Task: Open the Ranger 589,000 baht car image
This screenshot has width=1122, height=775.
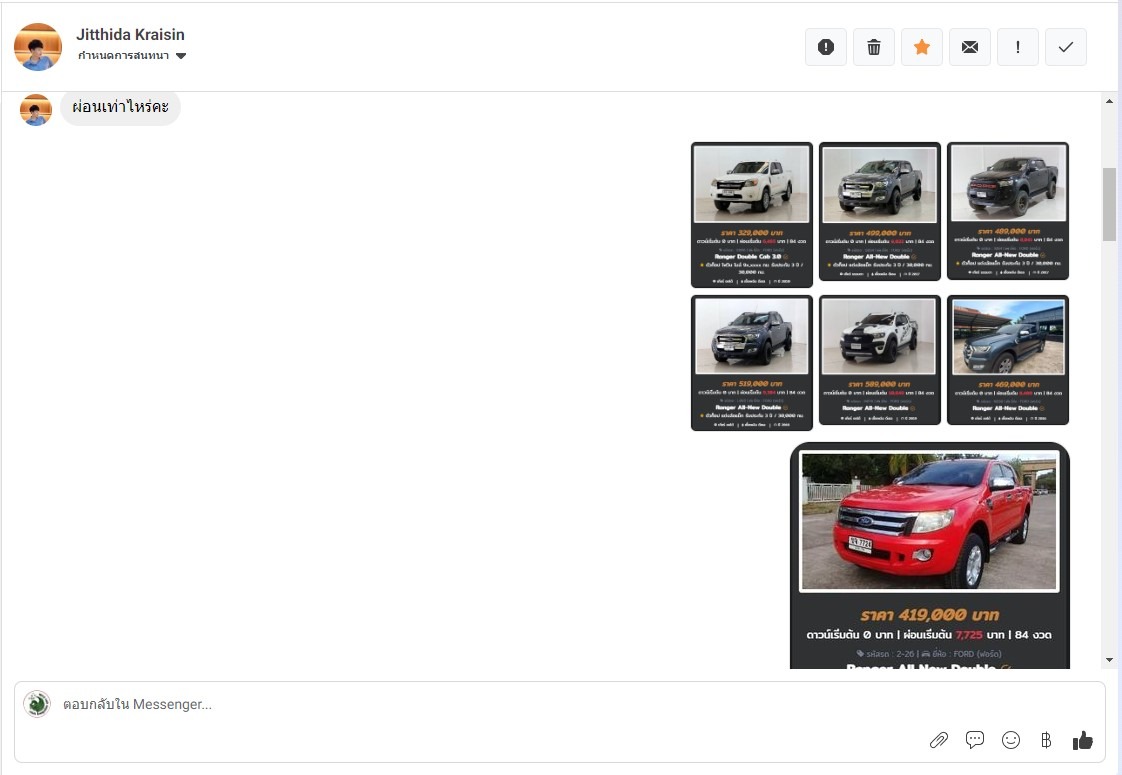Action: click(x=880, y=360)
